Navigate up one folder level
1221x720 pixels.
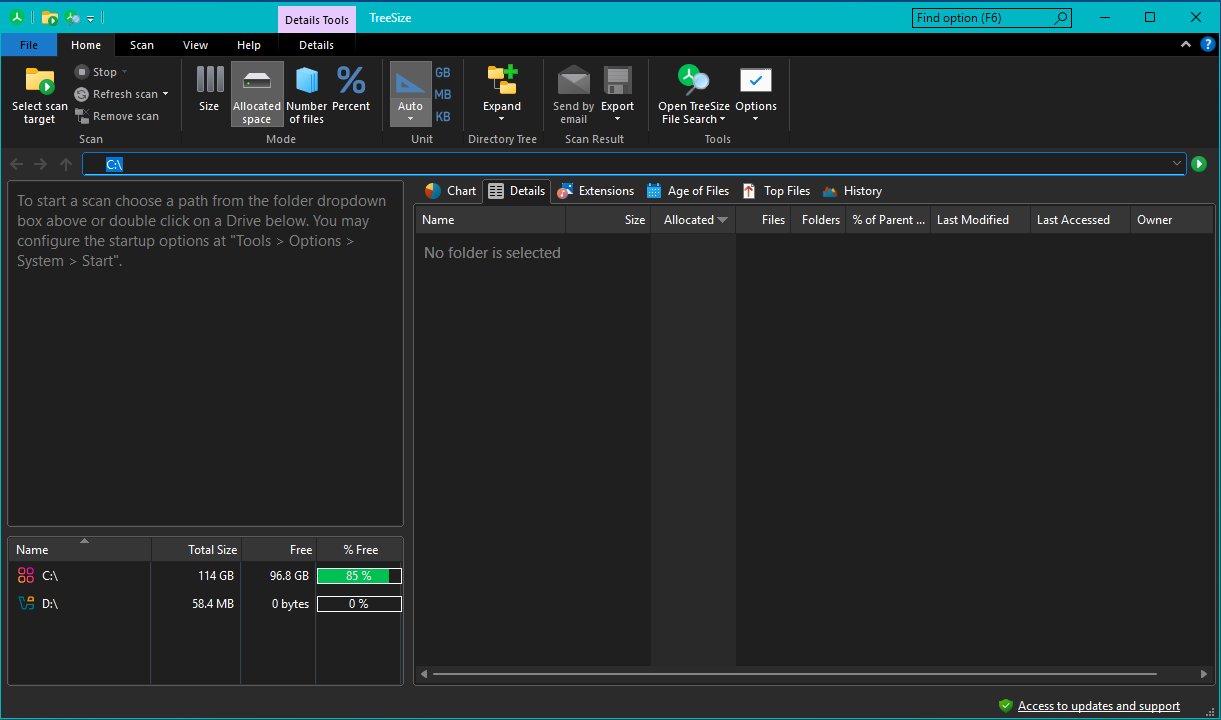[x=66, y=164]
